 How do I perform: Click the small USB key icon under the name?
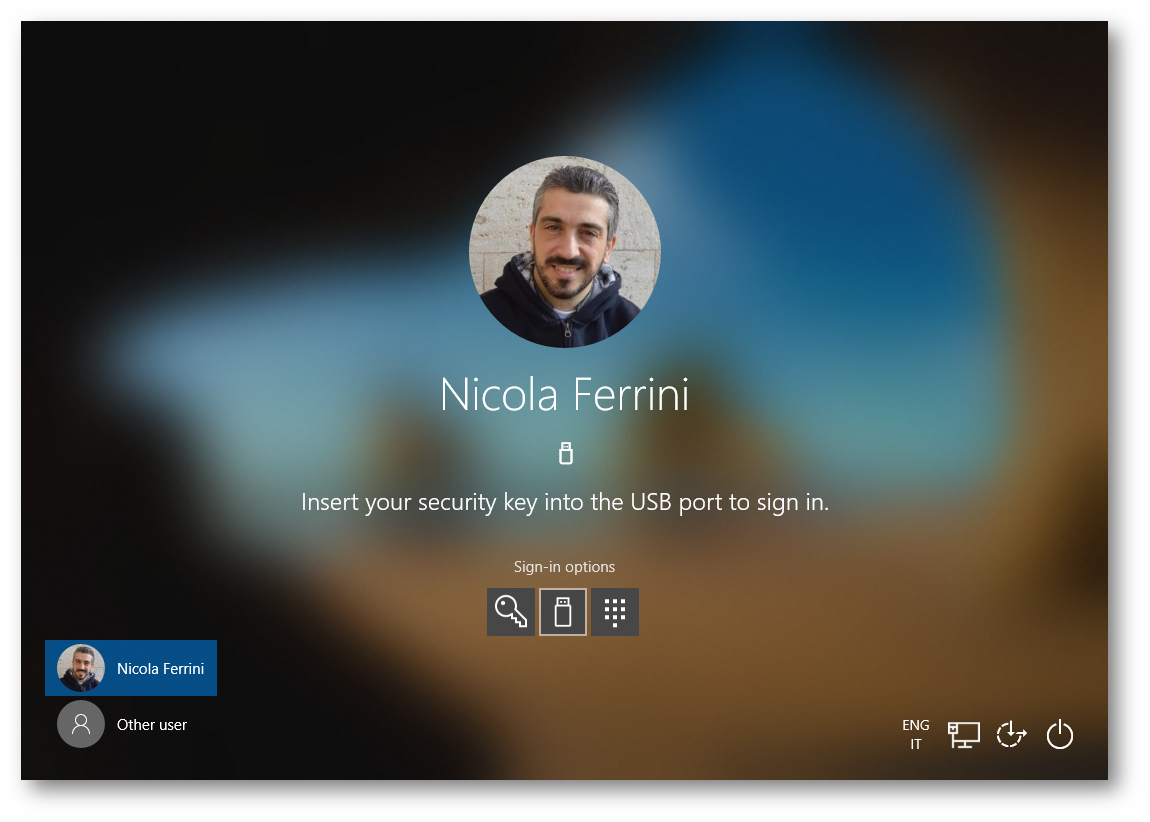click(565, 453)
